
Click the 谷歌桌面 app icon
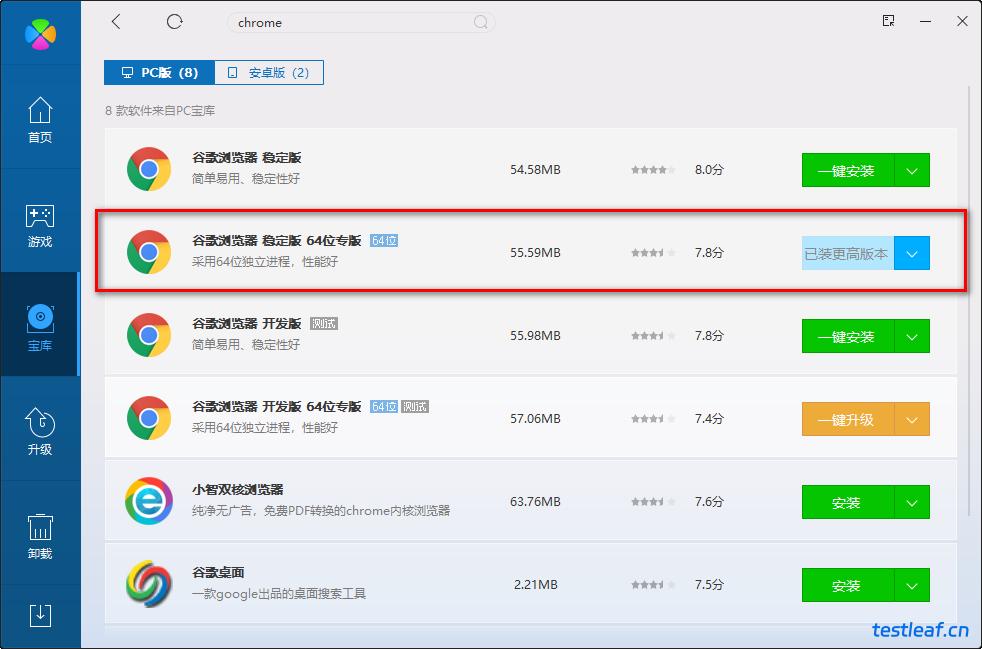(x=149, y=585)
